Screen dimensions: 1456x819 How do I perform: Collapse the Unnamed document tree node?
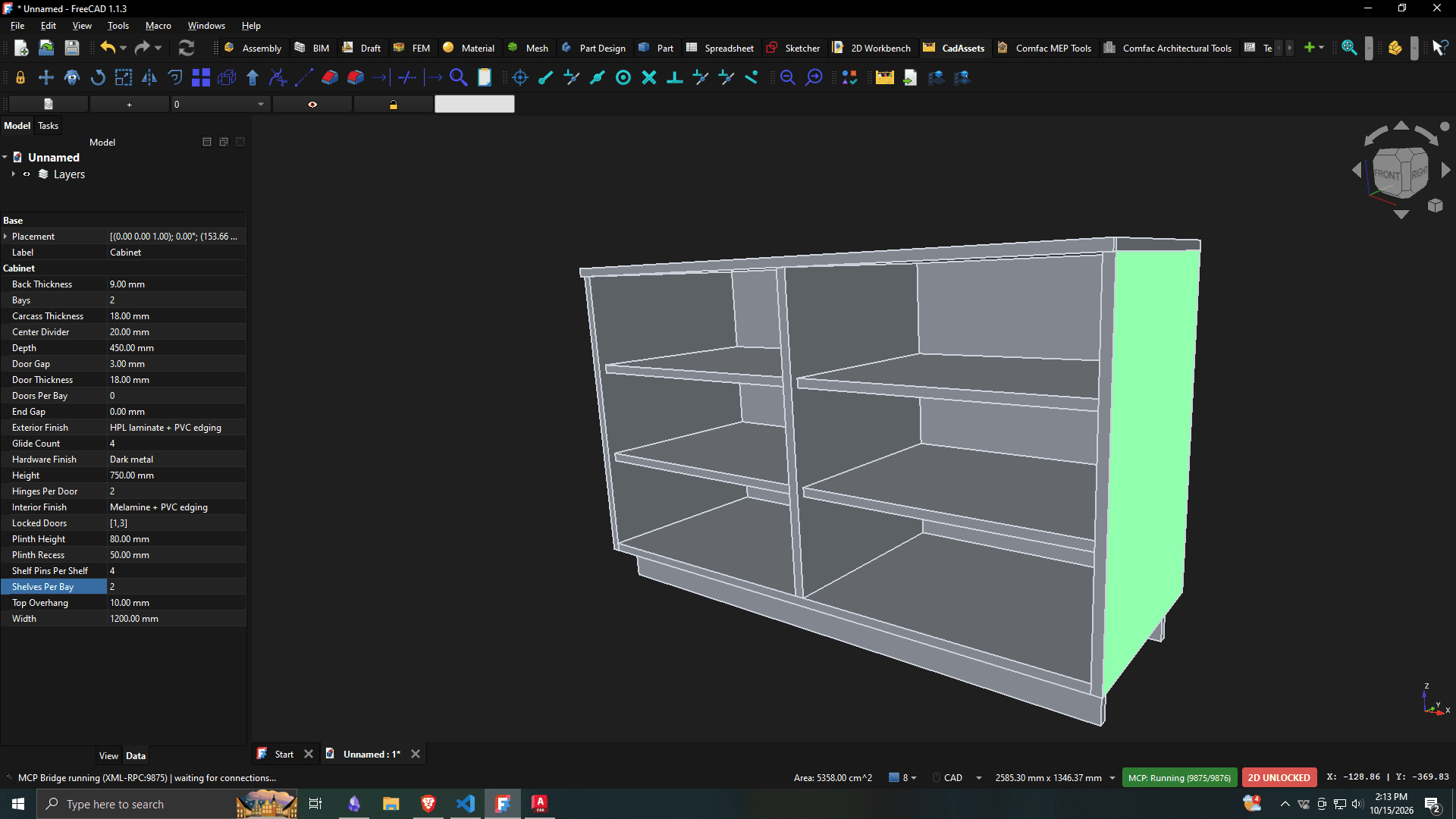point(5,158)
